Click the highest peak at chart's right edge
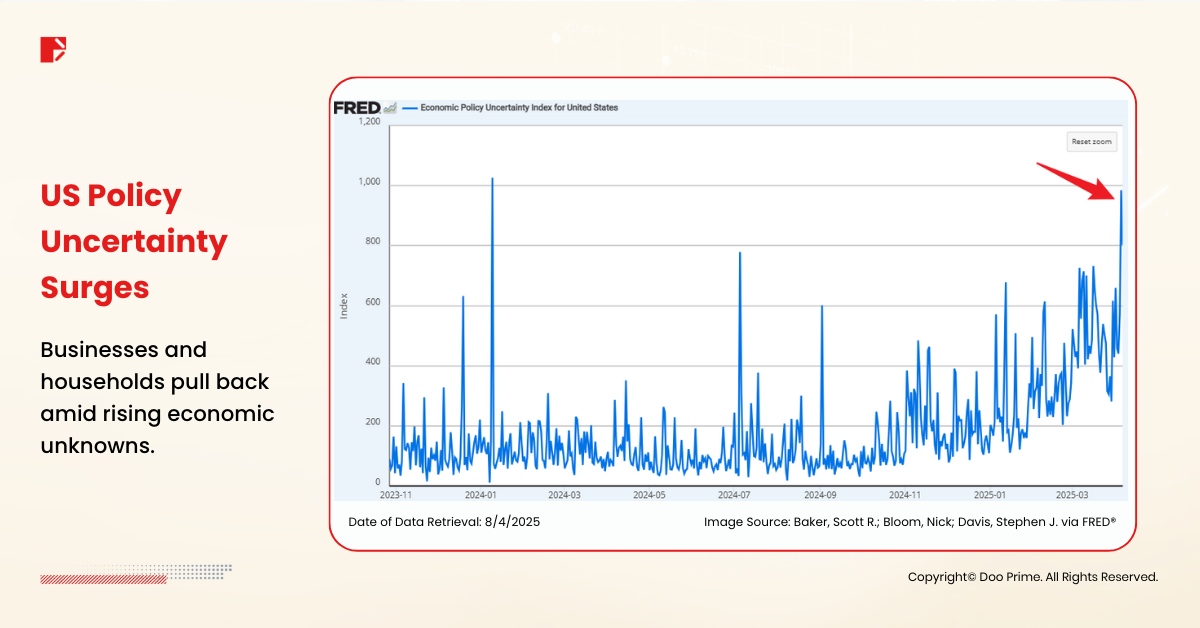Image resolution: width=1200 pixels, height=628 pixels. pyautogui.click(x=1121, y=192)
